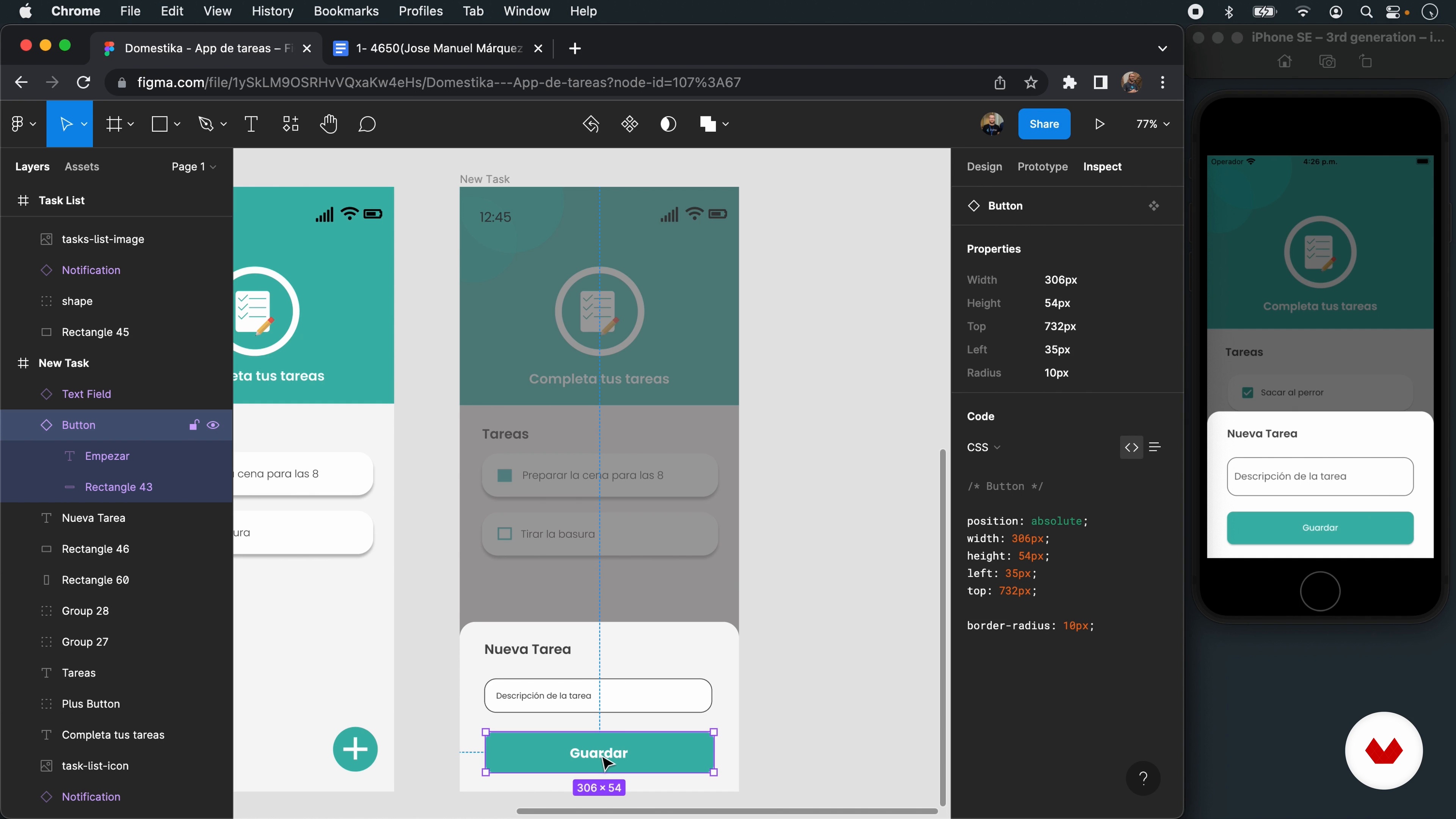Toggle visibility of the Button layer
Image resolution: width=1456 pixels, height=819 pixels.
(x=213, y=425)
